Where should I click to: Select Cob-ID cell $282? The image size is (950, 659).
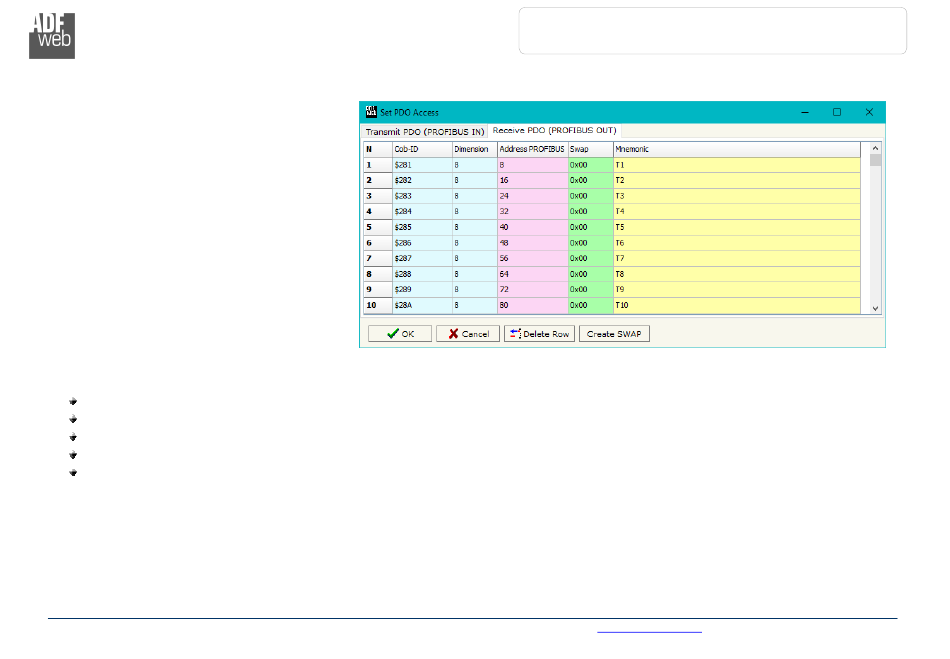coord(422,180)
